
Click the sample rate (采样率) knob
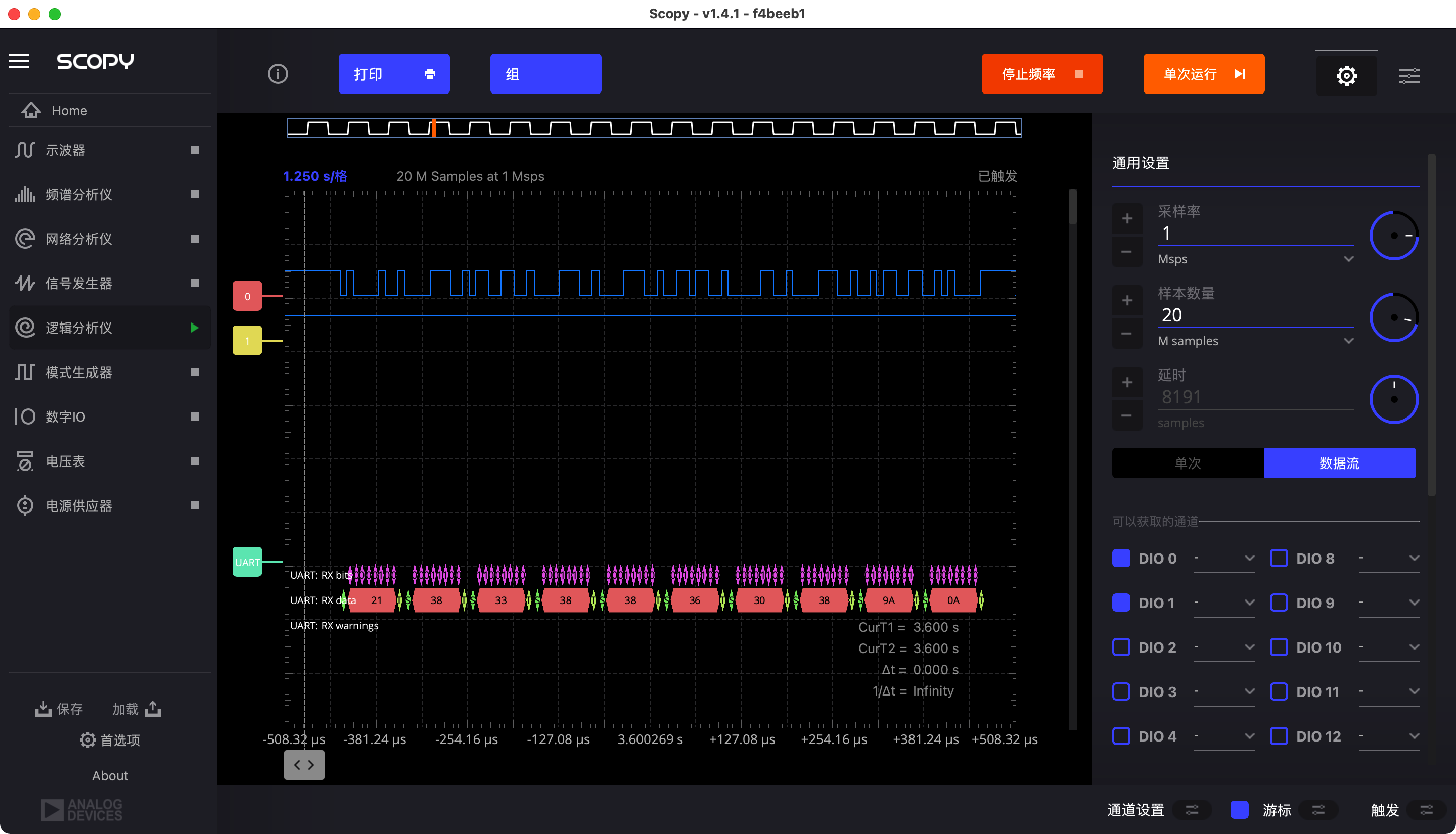pos(1394,236)
